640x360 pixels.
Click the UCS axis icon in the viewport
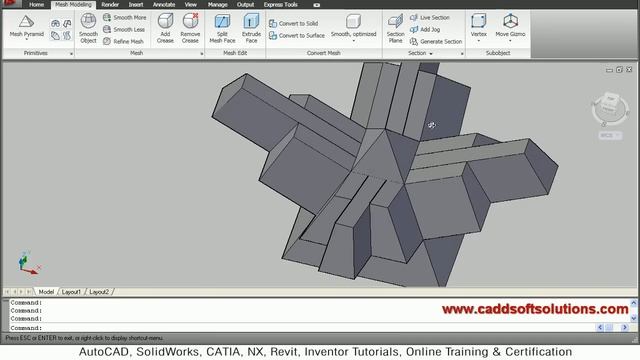tap(29, 263)
